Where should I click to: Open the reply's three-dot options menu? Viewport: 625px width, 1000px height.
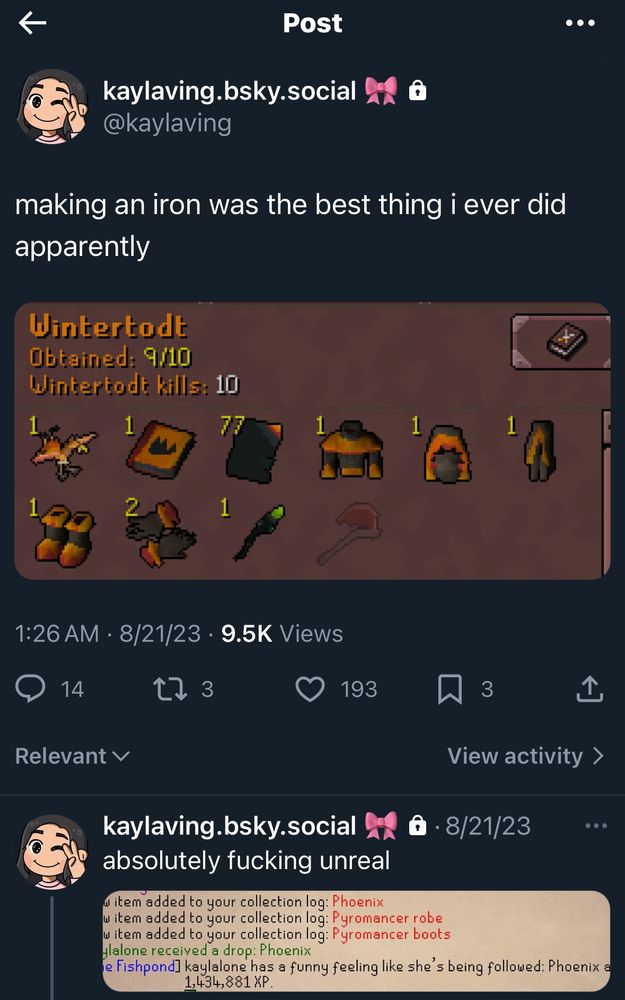pos(596,826)
